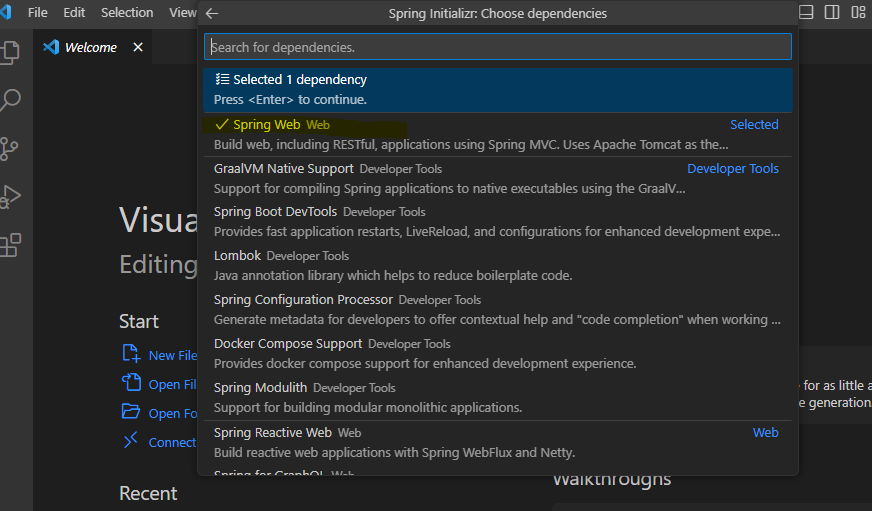Screen dimensions: 872x511
Task: Select the Spring Reactive Web dependency
Action: [x=498, y=442]
